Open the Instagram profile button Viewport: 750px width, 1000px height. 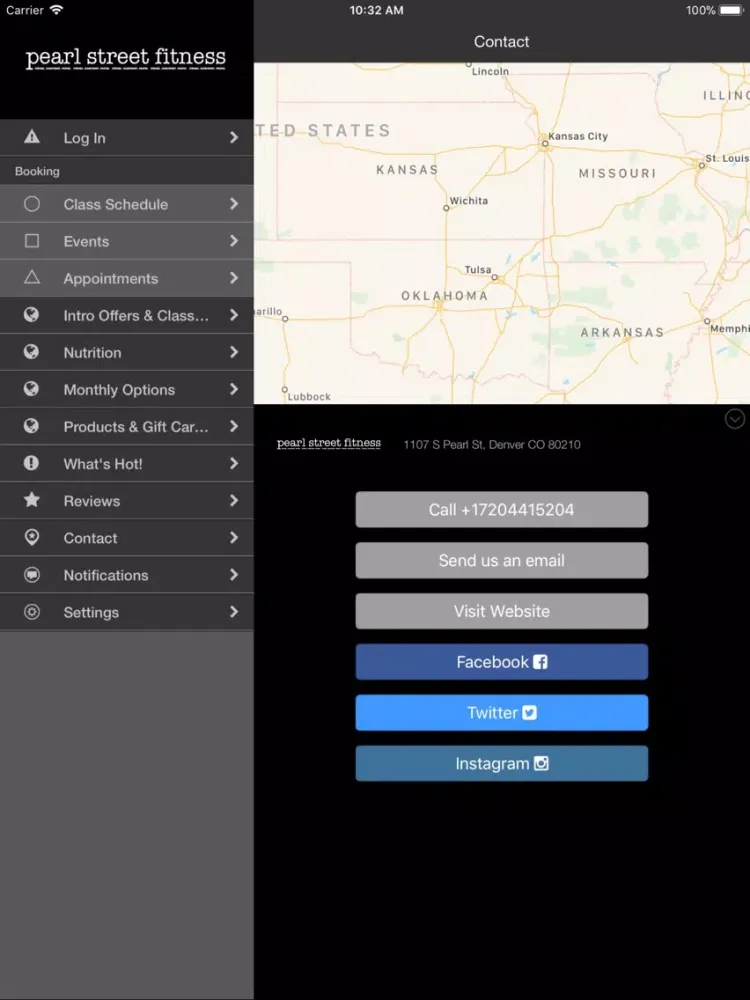pyautogui.click(x=501, y=763)
